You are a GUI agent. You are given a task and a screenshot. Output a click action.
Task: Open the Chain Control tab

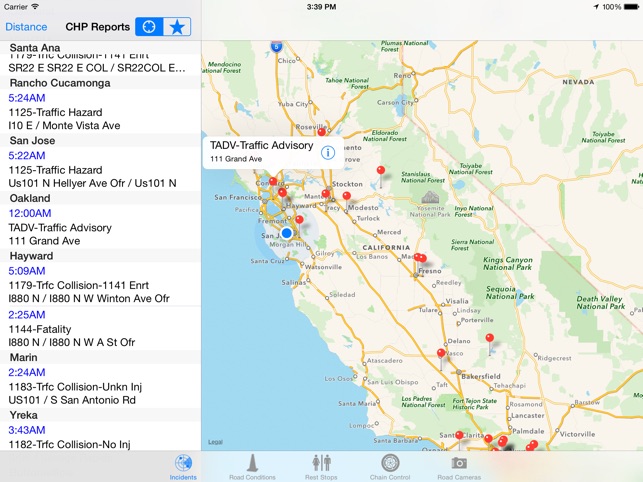[x=390, y=467]
